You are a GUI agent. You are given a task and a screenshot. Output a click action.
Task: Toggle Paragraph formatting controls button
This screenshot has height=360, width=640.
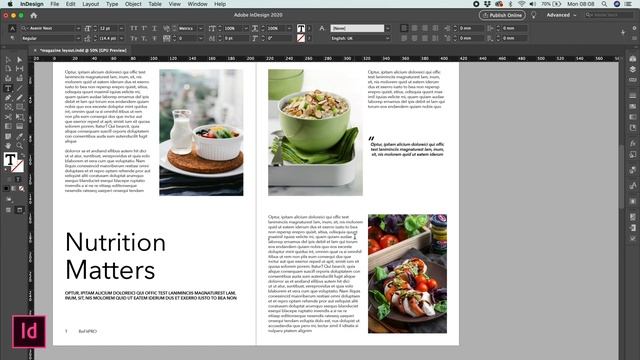click(x=12, y=38)
